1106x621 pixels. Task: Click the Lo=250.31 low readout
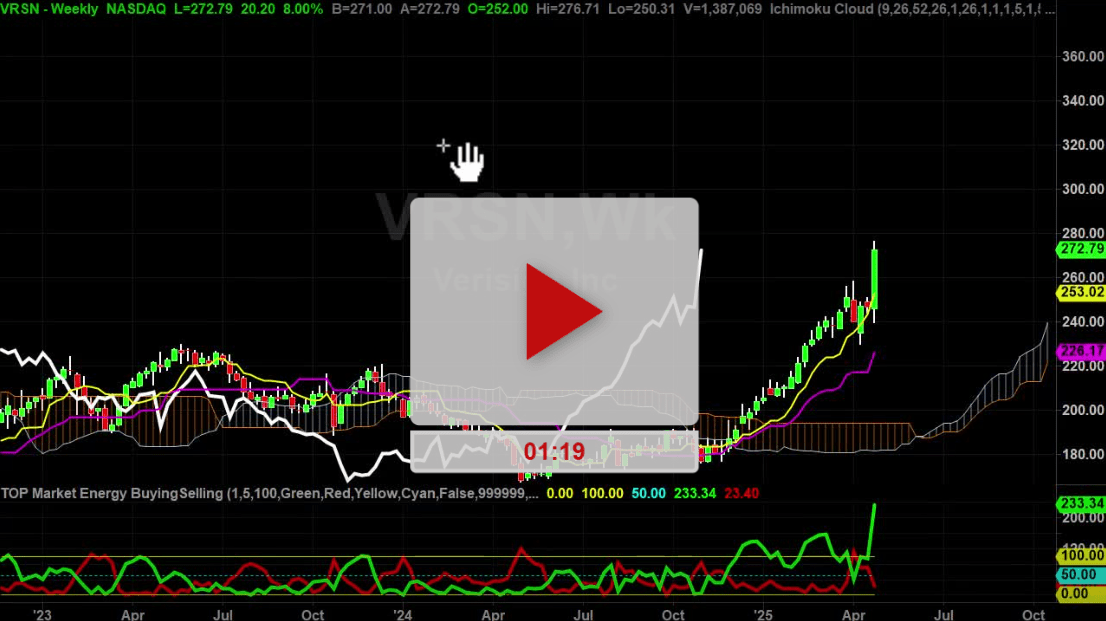coord(643,9)
